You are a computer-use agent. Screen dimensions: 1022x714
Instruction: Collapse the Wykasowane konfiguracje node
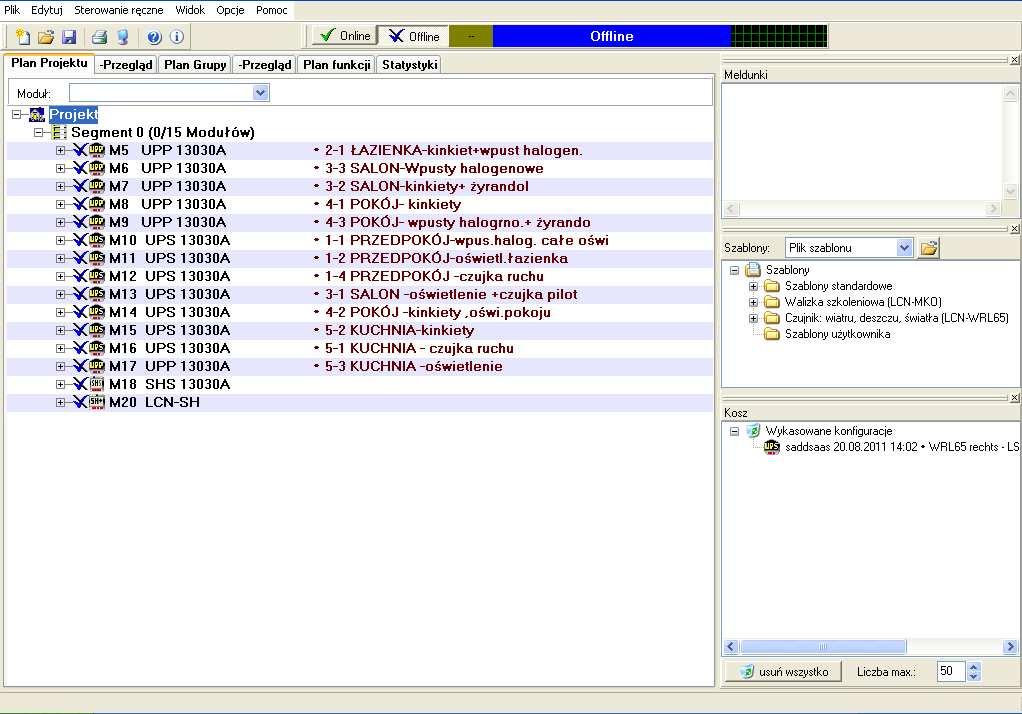(735, 431)
